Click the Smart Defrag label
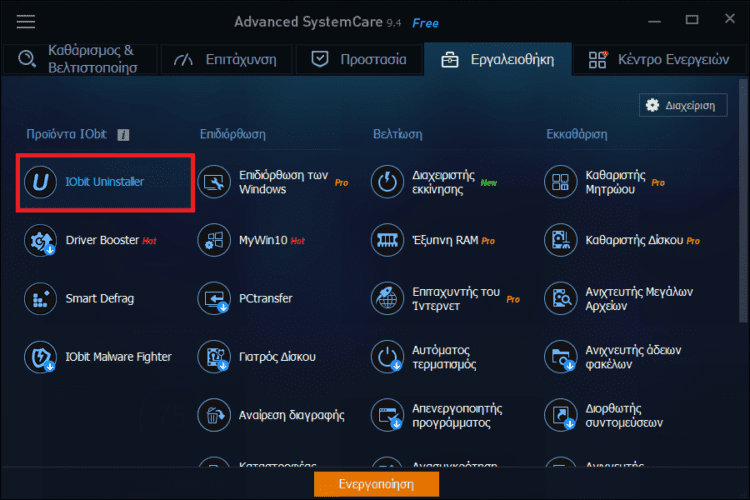 pos(99,299)
